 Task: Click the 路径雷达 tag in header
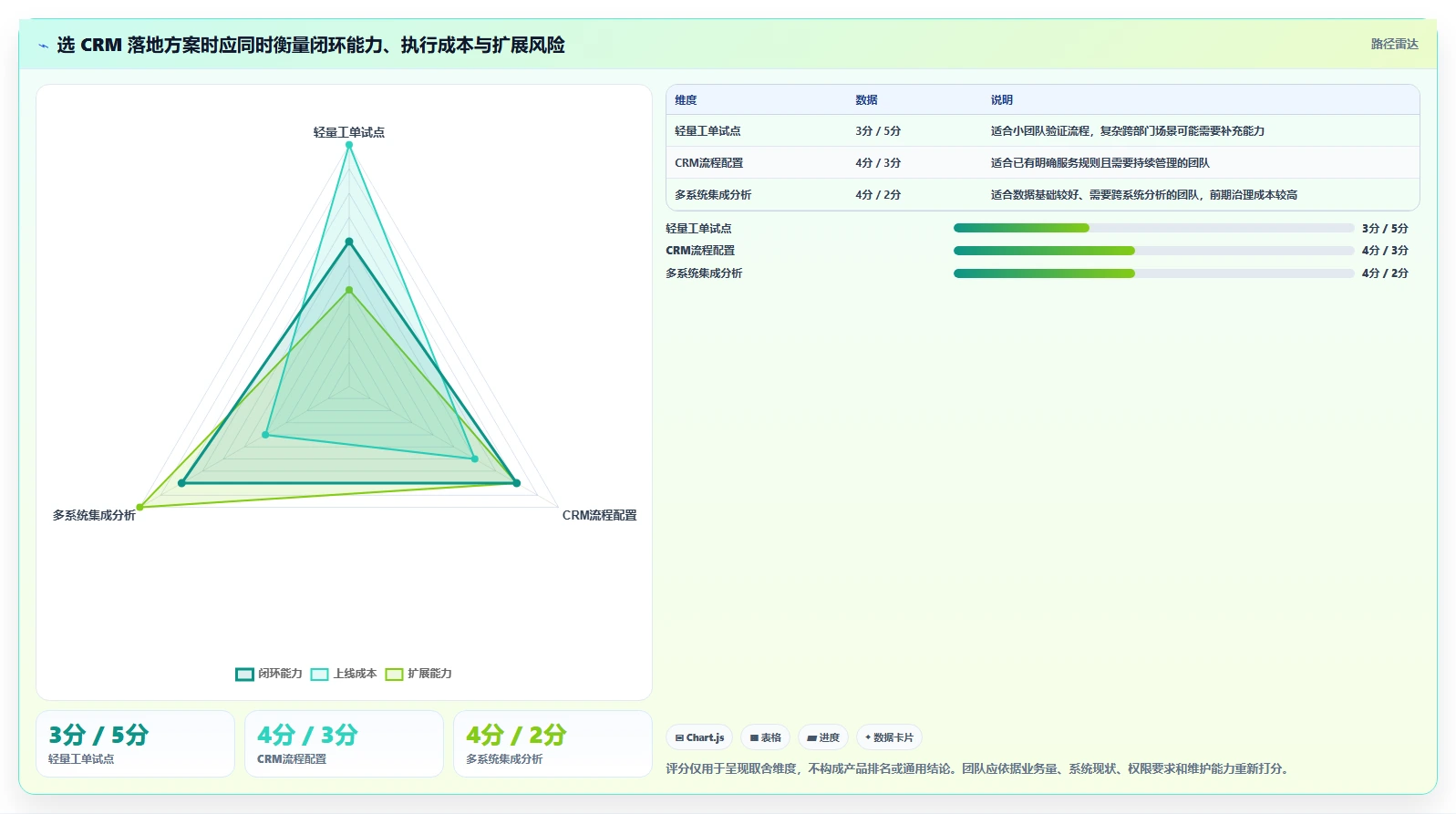point(1394,44)
